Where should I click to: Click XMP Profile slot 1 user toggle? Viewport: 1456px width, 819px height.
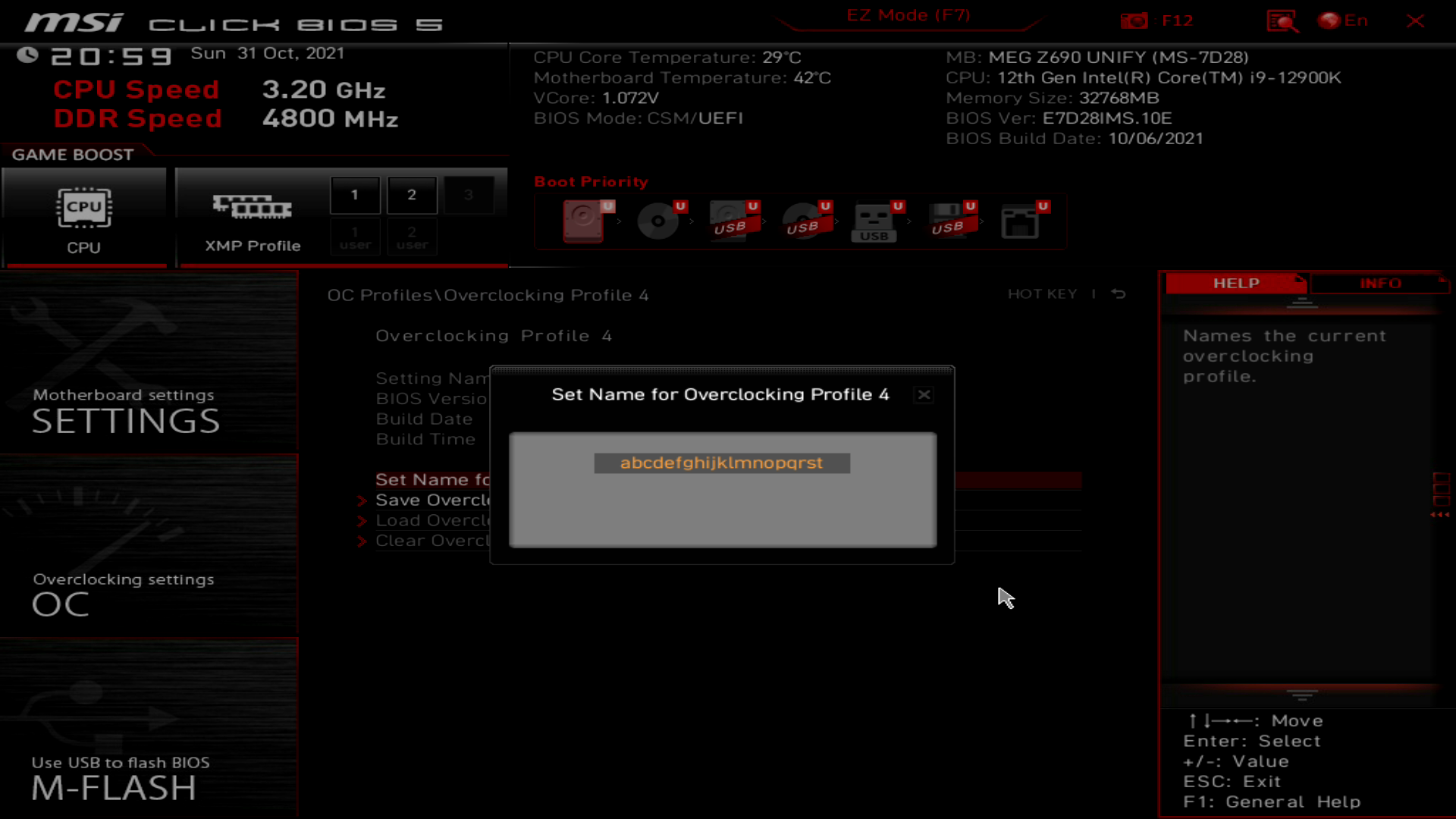[354, 239]
